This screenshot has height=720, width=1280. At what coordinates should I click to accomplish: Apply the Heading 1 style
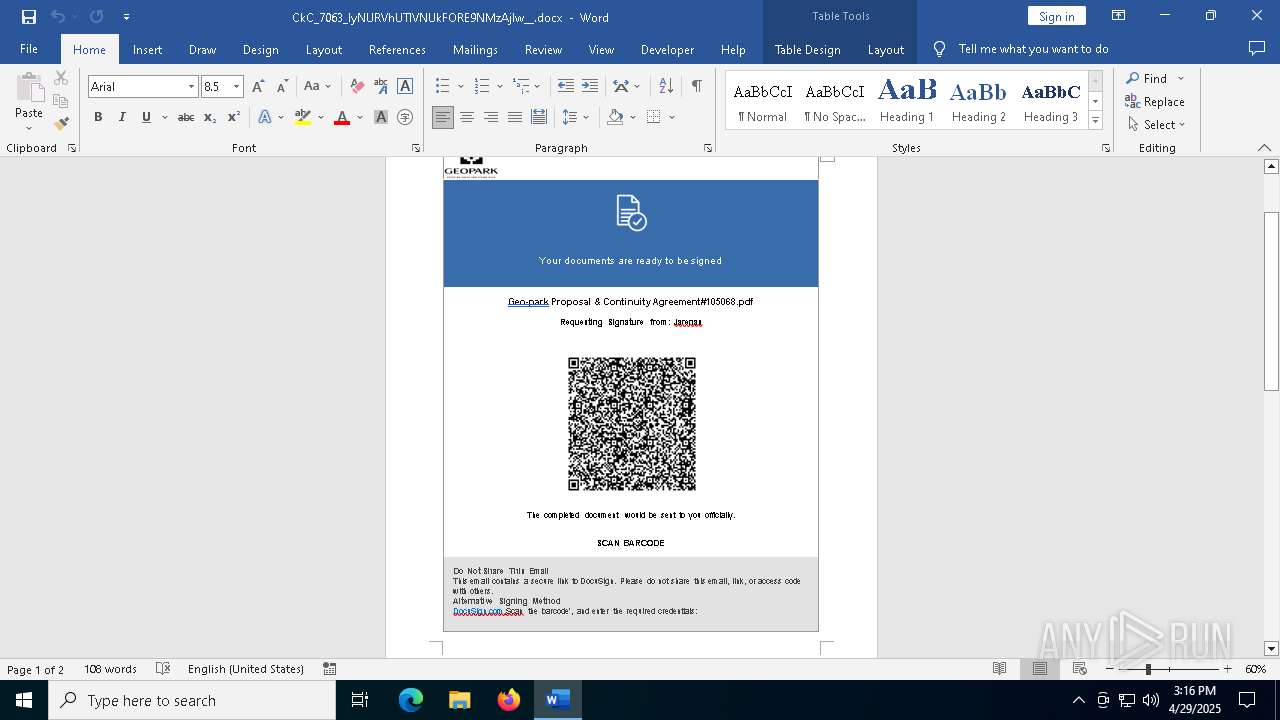[907, 101]
